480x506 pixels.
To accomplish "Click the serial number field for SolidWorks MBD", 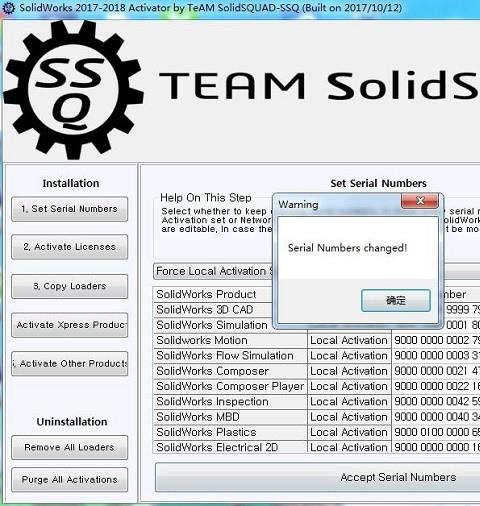I will (436, 417).
